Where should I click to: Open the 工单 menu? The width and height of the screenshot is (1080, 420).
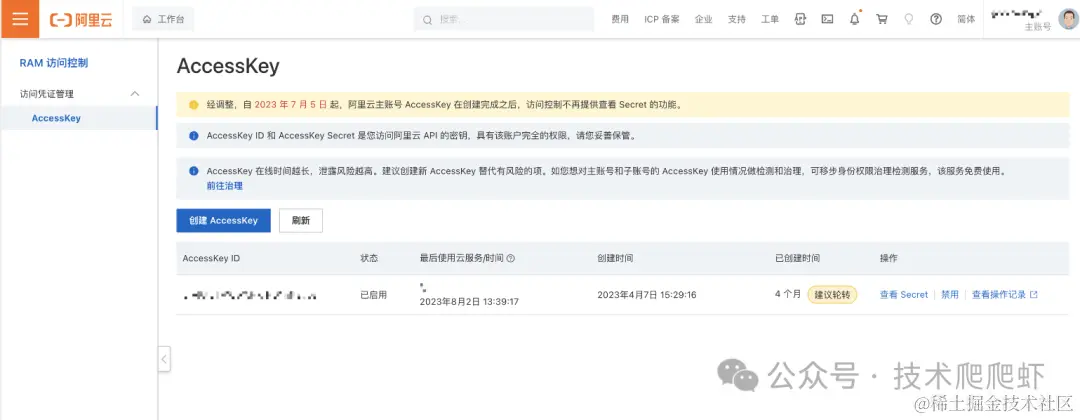(769, 19)
